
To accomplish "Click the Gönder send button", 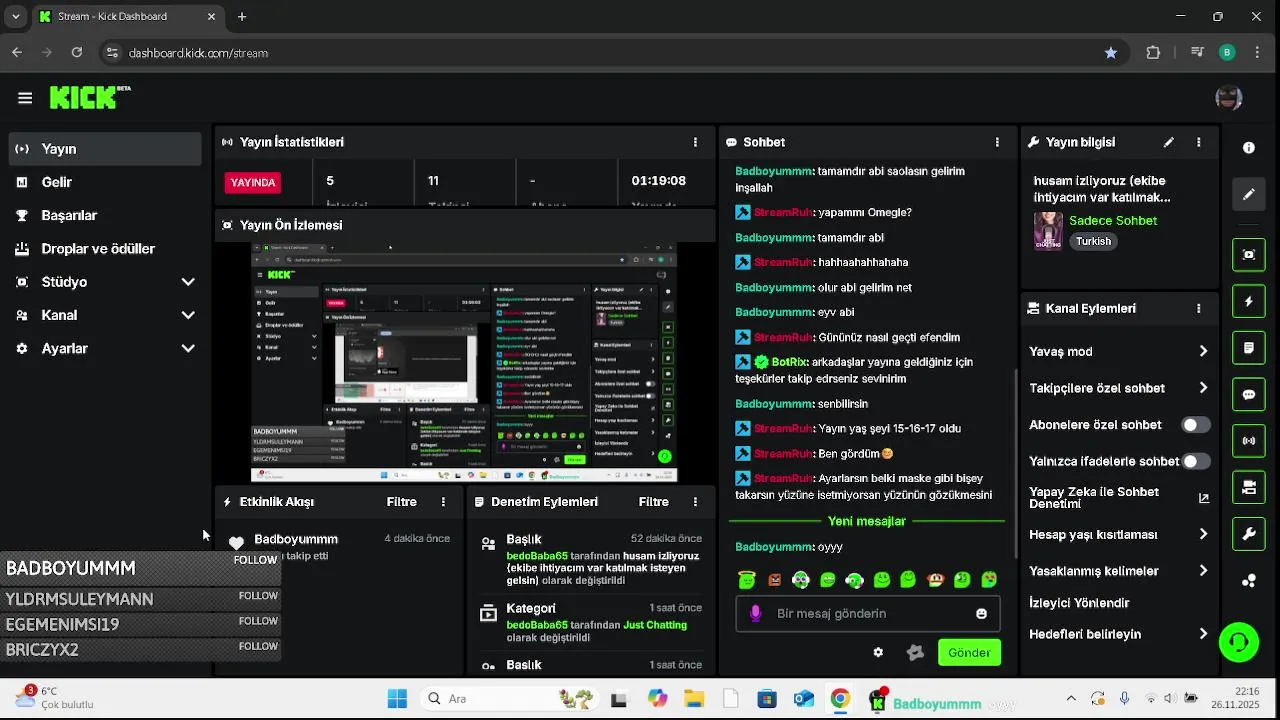I will click(969, 652).
